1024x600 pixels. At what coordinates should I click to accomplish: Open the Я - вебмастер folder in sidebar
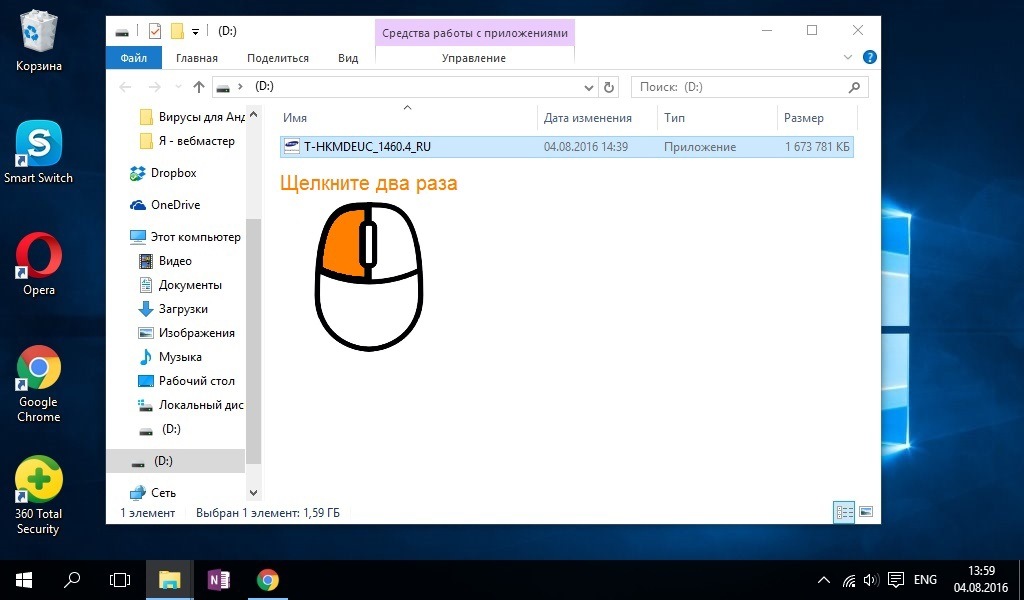189,141
